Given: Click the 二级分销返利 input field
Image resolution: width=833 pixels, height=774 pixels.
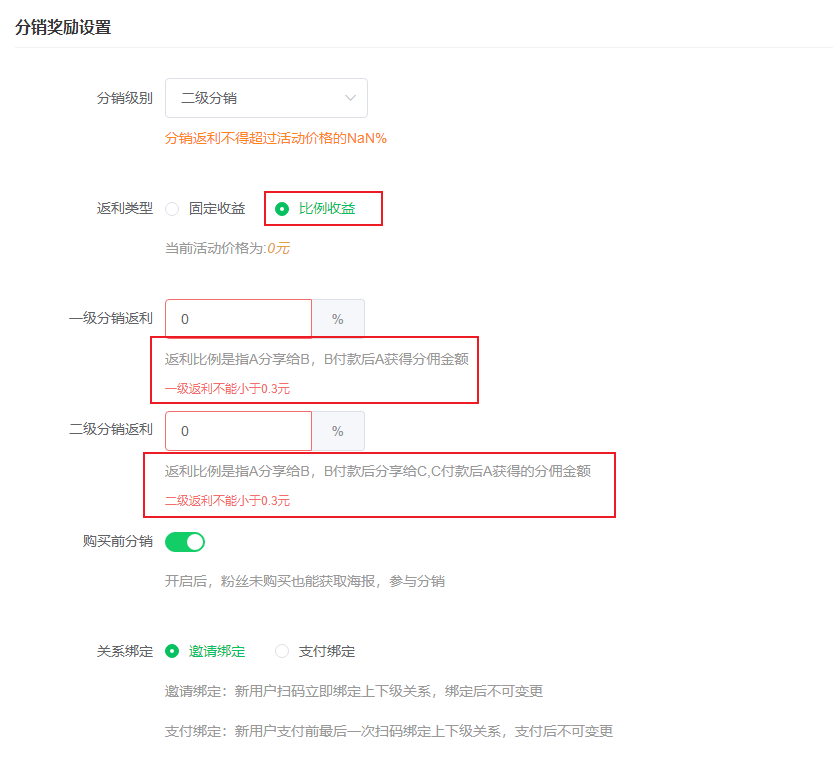Looking at the screenshot, I should [x=238, y=431].
